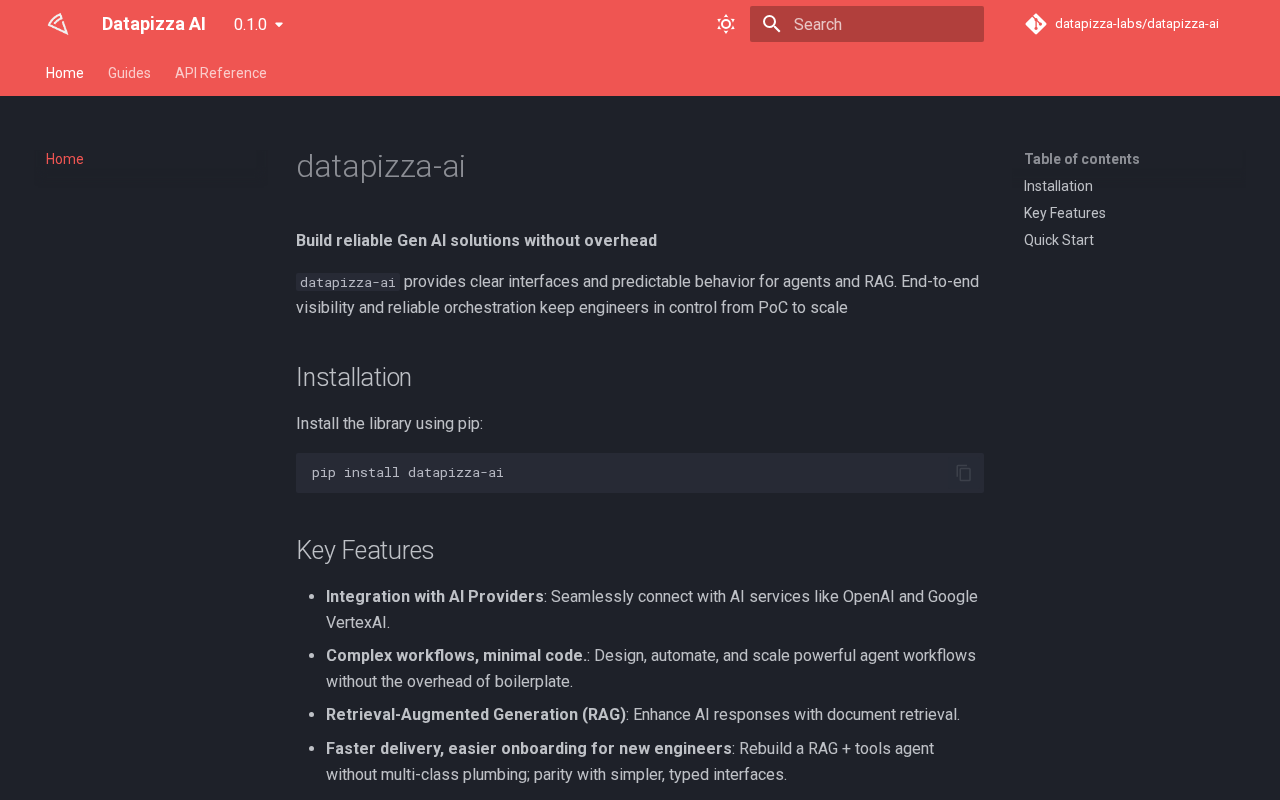
Task: Click the Installation section heading
Action: 354,377
